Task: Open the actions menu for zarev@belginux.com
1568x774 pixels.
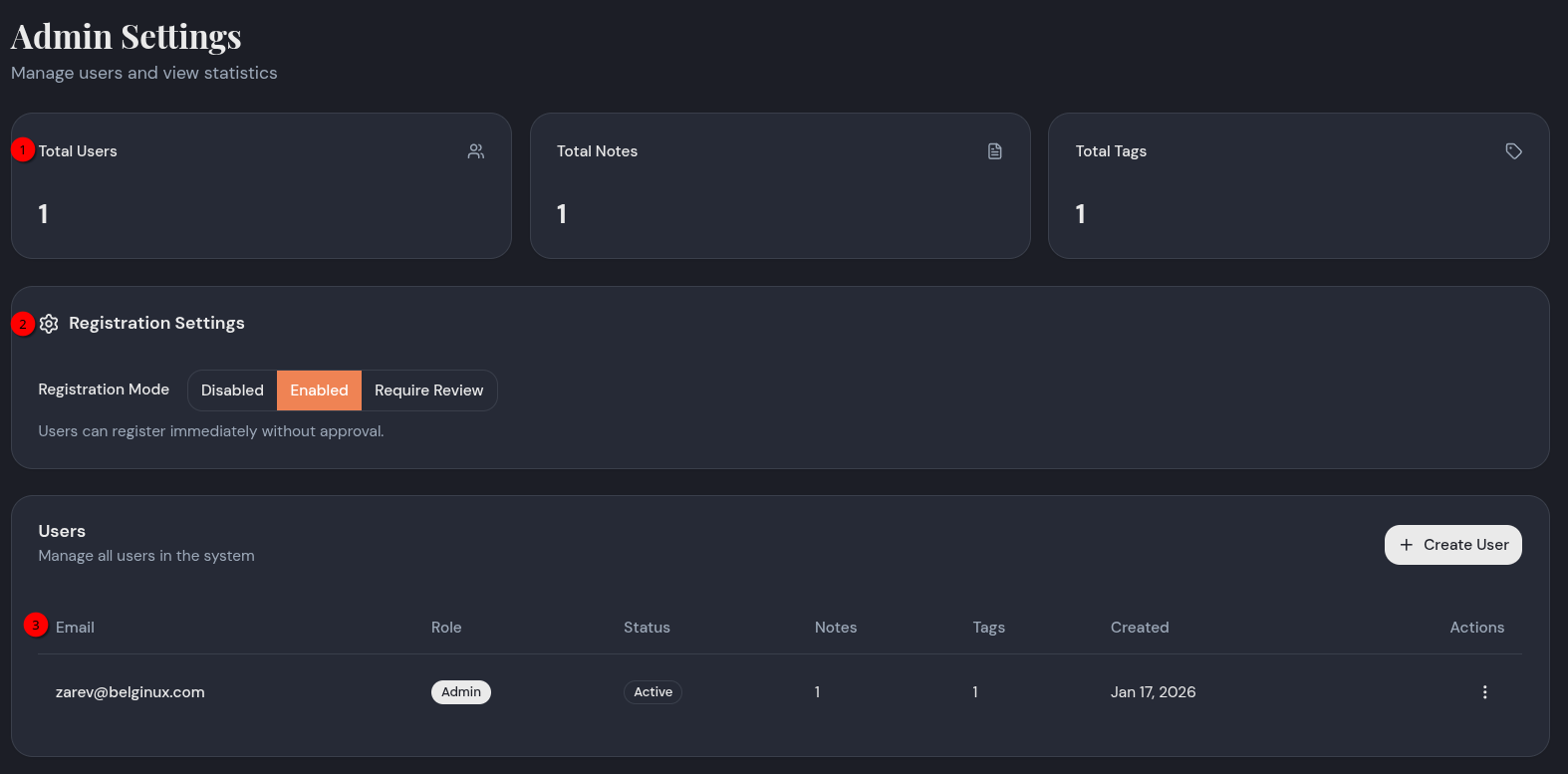Action: pyautogui.click(x=1484, y=692)
